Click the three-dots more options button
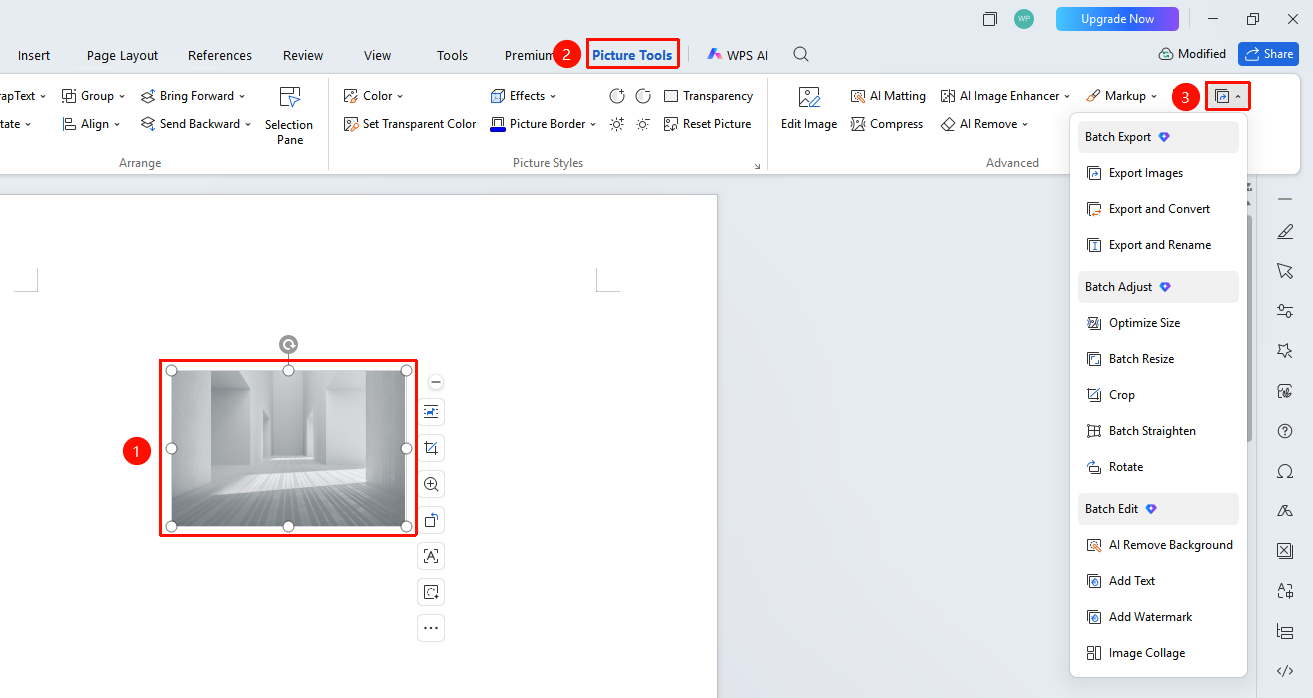Viewport: 1313px width, 698px height. point(431,628)
